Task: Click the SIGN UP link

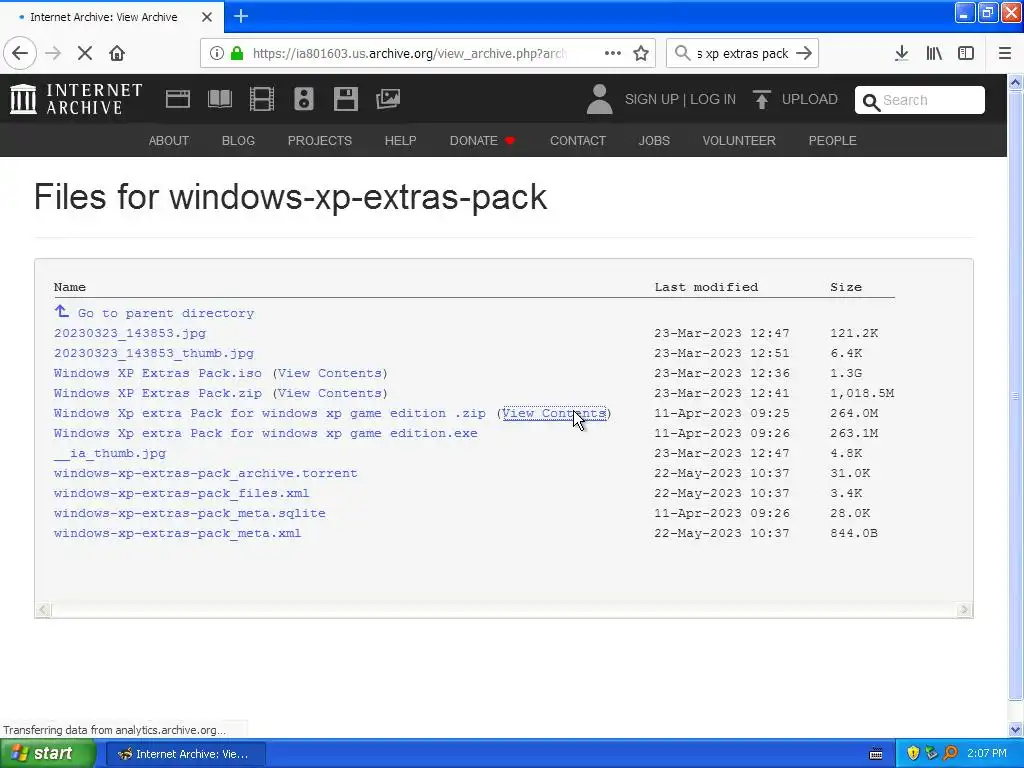Action: pos(652,99)
